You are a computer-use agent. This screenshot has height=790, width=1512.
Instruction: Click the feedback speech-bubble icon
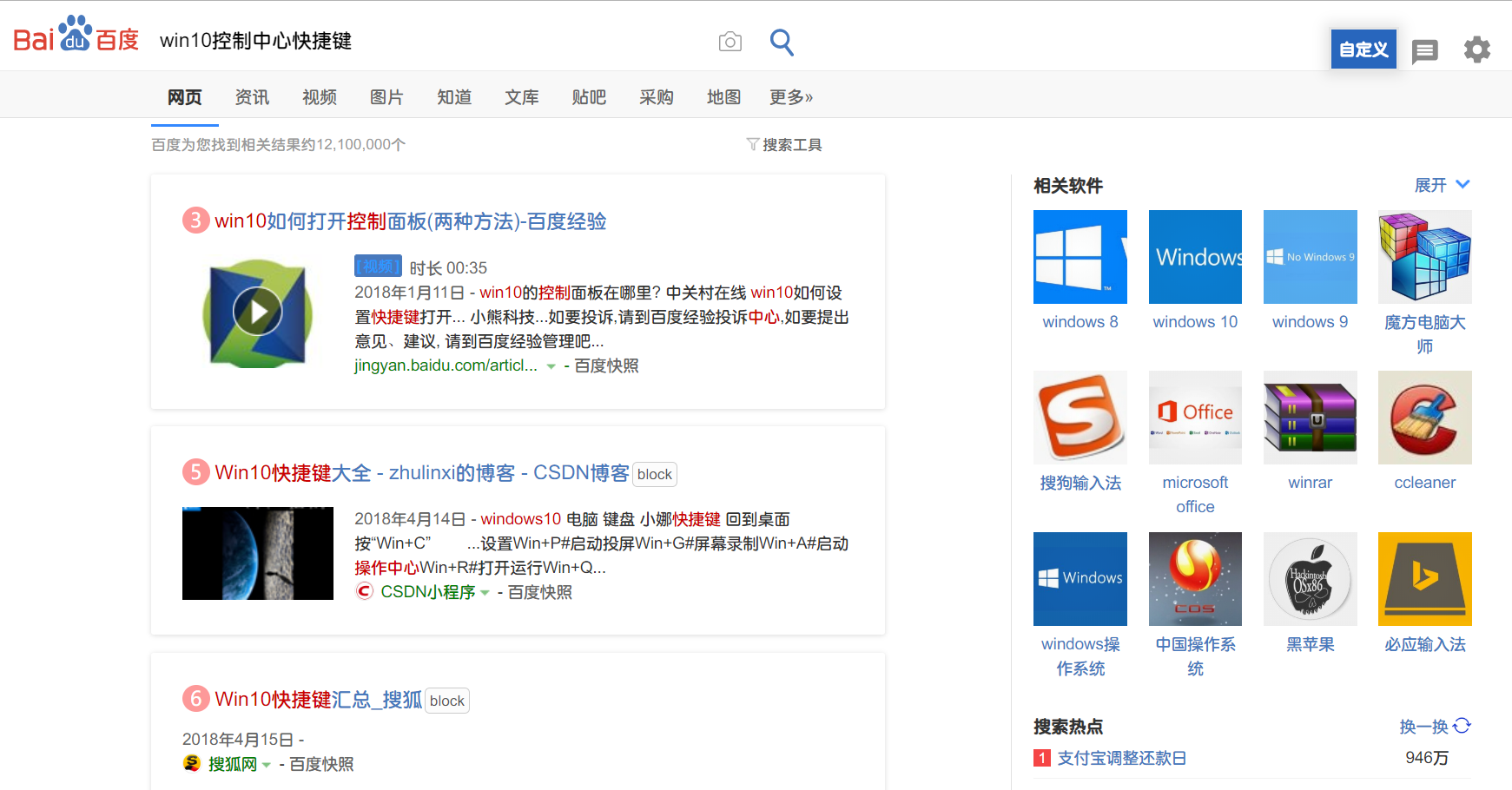tap(1425, 49)
